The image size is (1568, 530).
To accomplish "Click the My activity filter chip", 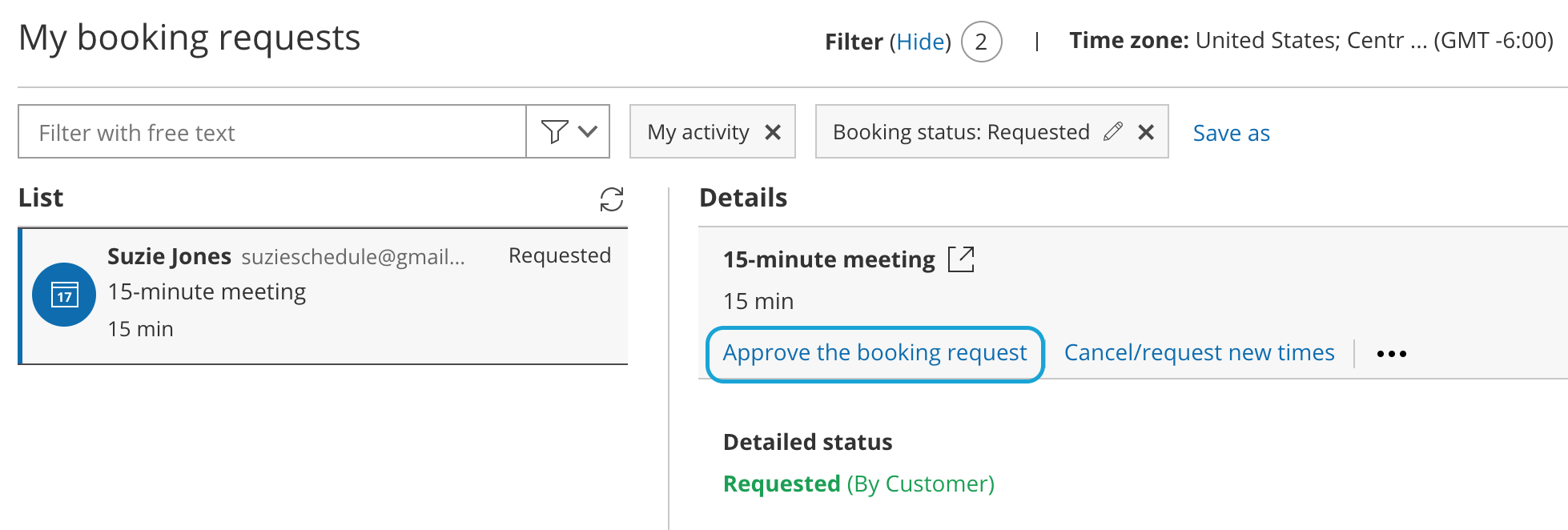I will [698, 132].
